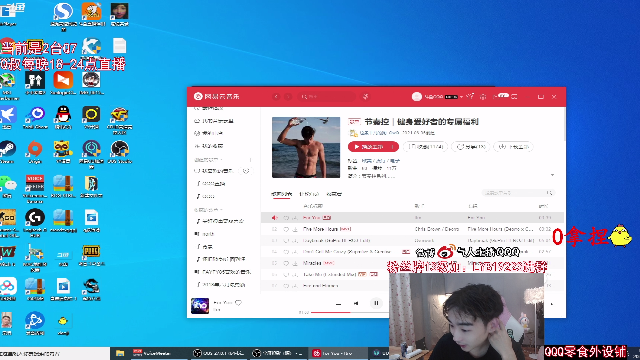Open now-playing album art thumbnail
640x360 pixels.
200,305
